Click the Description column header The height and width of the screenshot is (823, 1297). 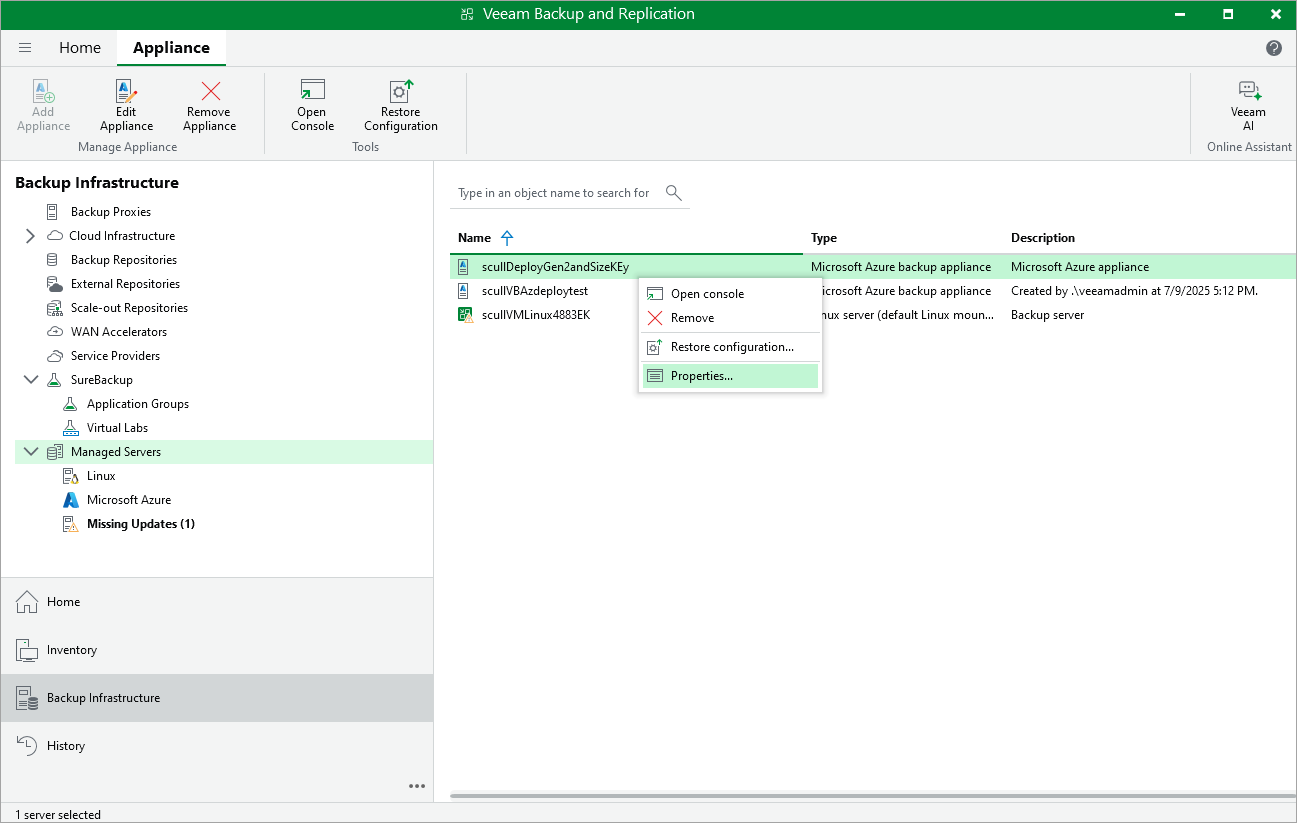pos(1043,238)
